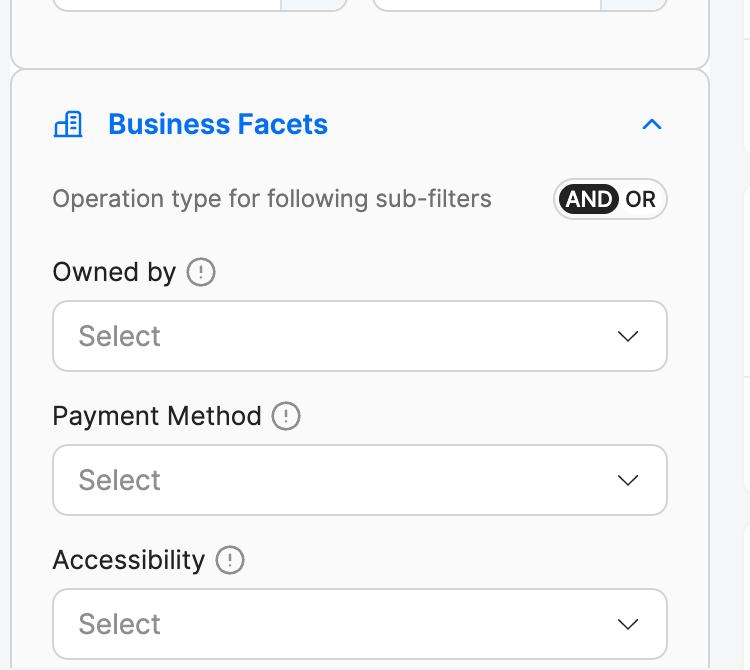Click the Owned by dropdown arrow
The height and width of the screenshot is (670, 750).
tap(628, 336)
